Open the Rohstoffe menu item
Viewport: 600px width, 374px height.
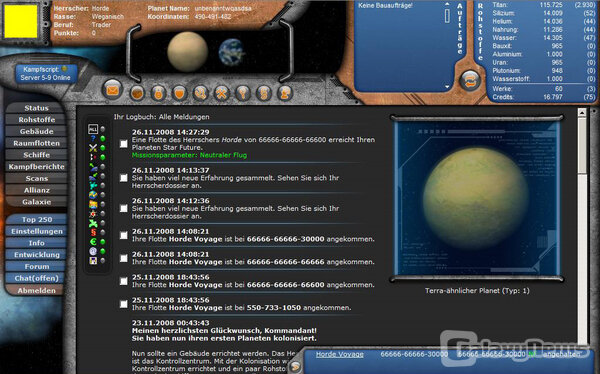36,119
